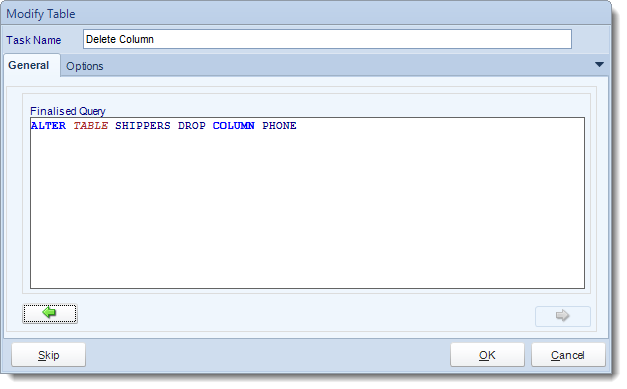Click the Task Name label
Image resolution: width=627 pixels, height=389 pixels.
[x=34, y=40]
